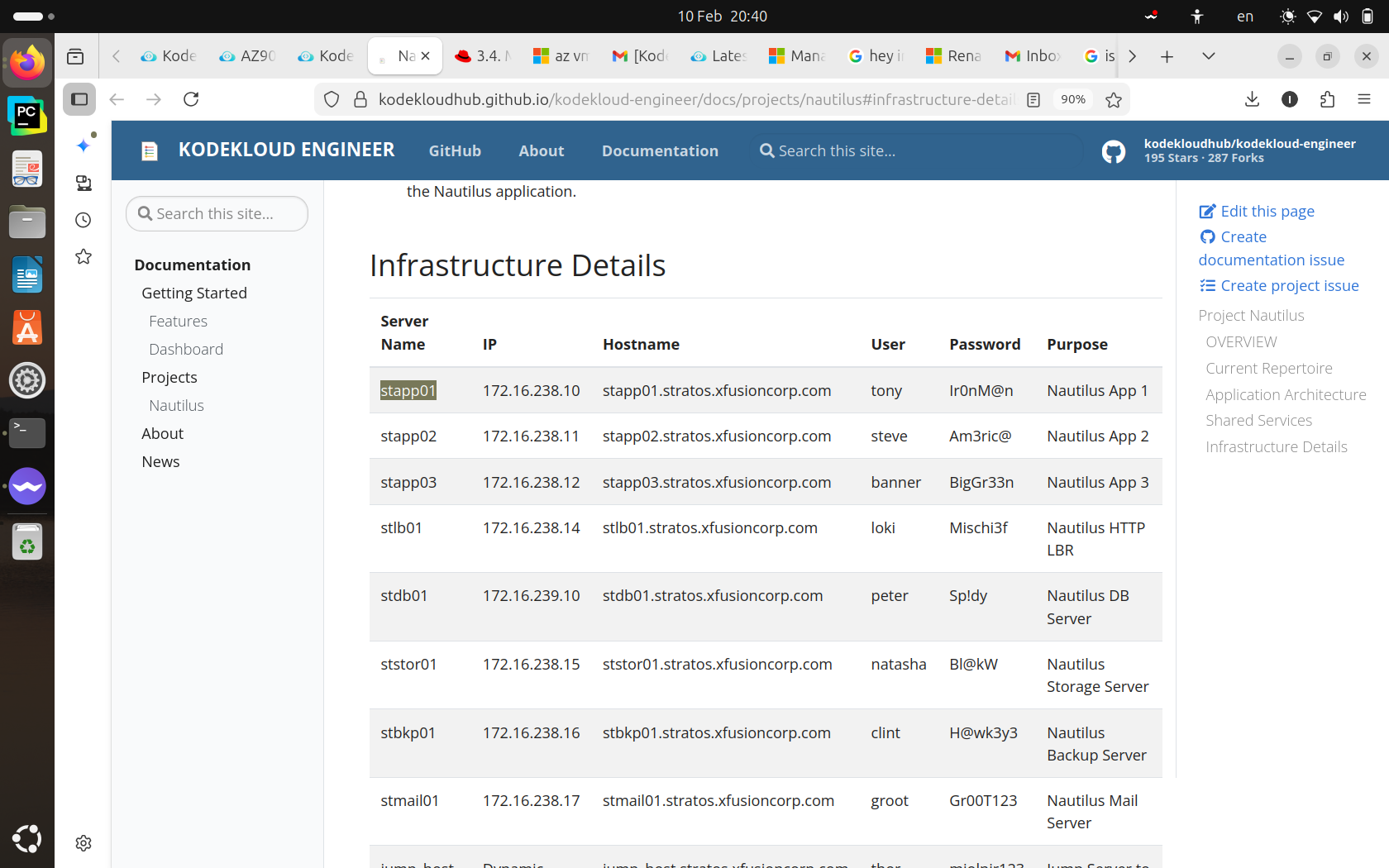Switch to the 'hey i' Google tab
Screen dimensions: 1389x868
pos(876,56)
